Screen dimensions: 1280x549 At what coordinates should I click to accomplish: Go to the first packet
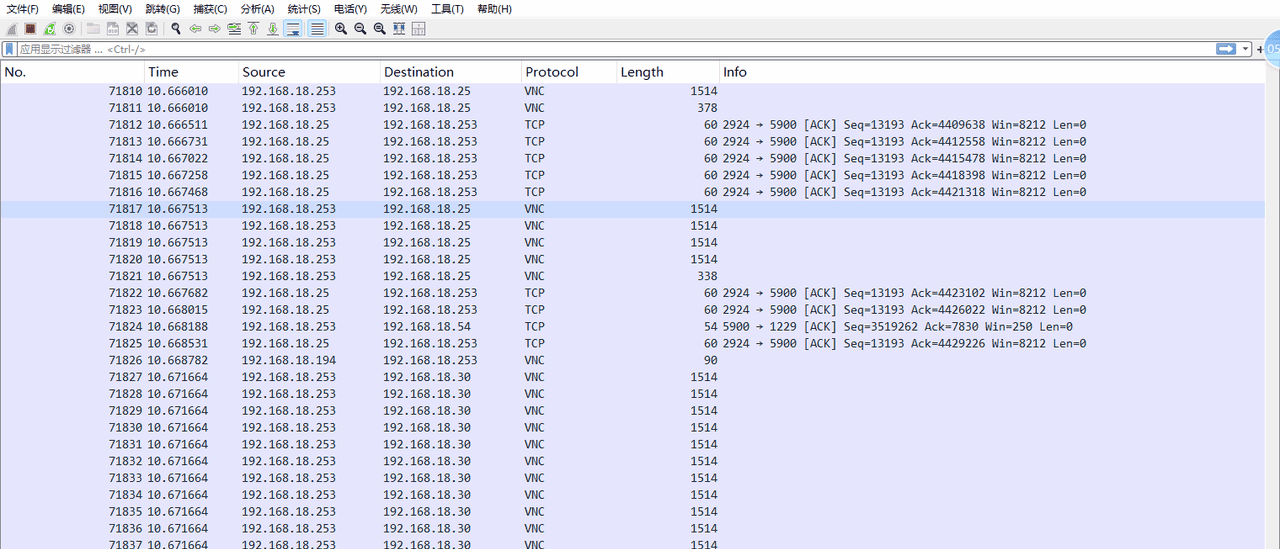coord(253,29)
